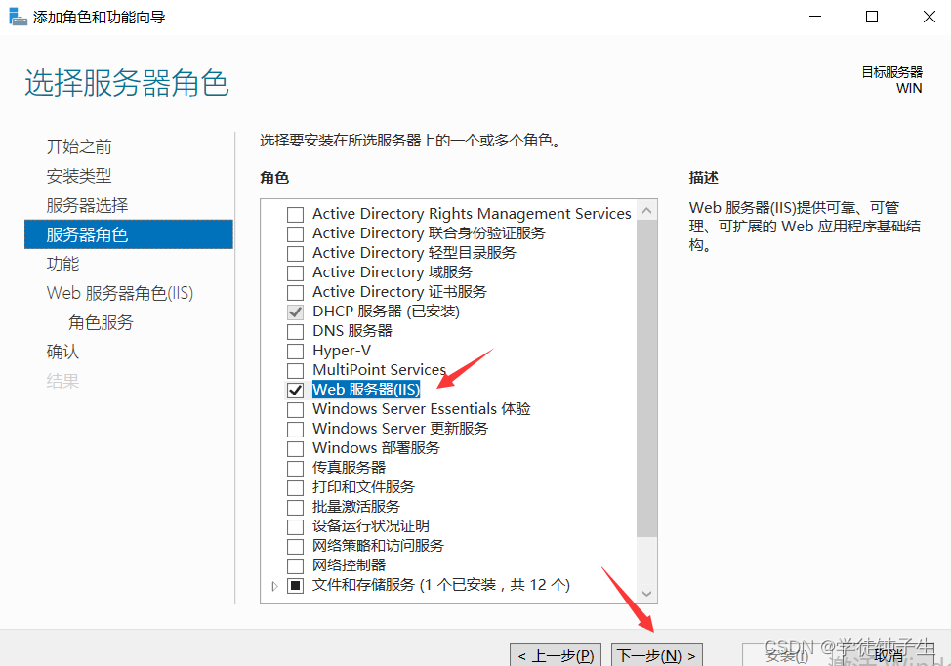Minimize the wizard window
951x666 pixels.
[815, 17]
